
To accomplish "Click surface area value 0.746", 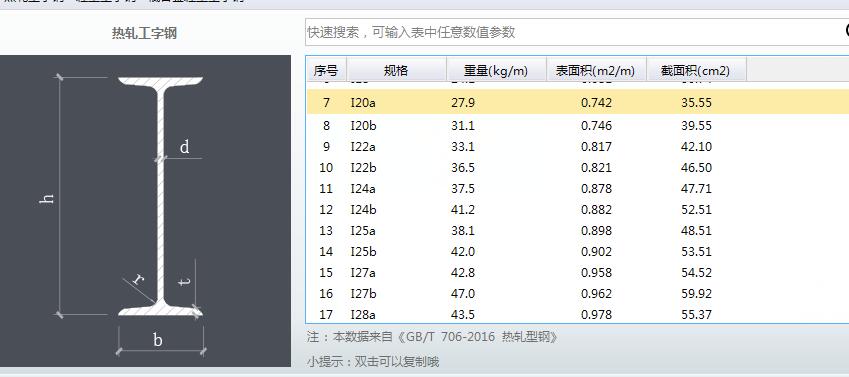I will pos(597,126).
